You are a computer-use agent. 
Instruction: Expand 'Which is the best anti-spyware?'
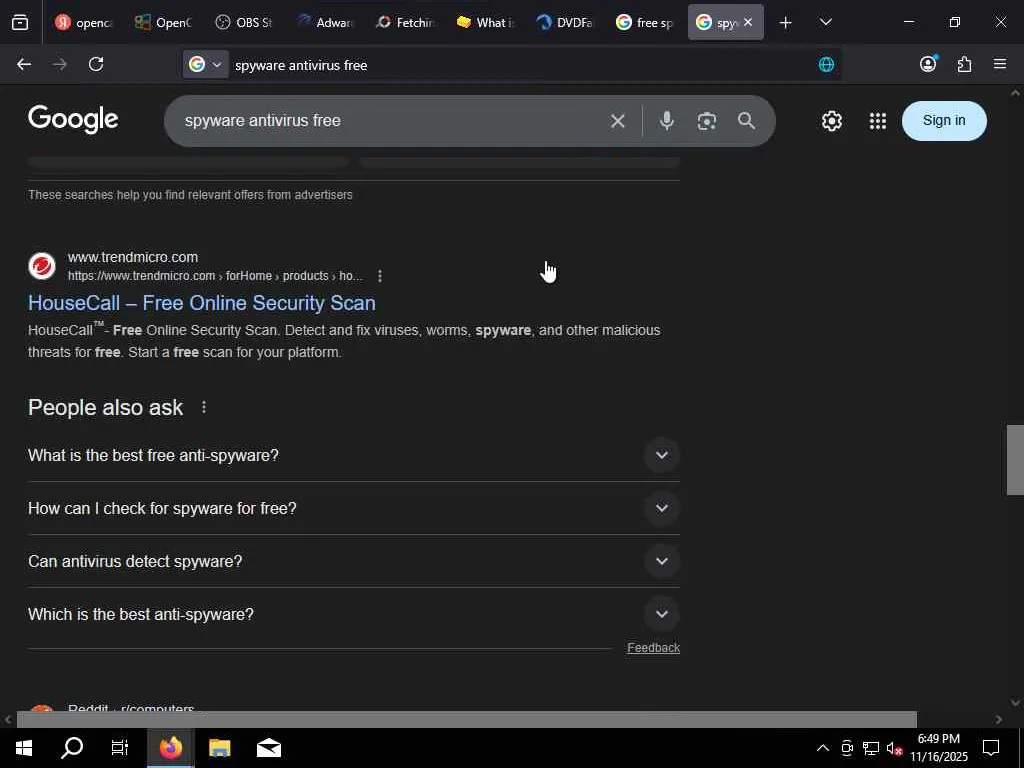pyautogui.click(x=353, y=614)
